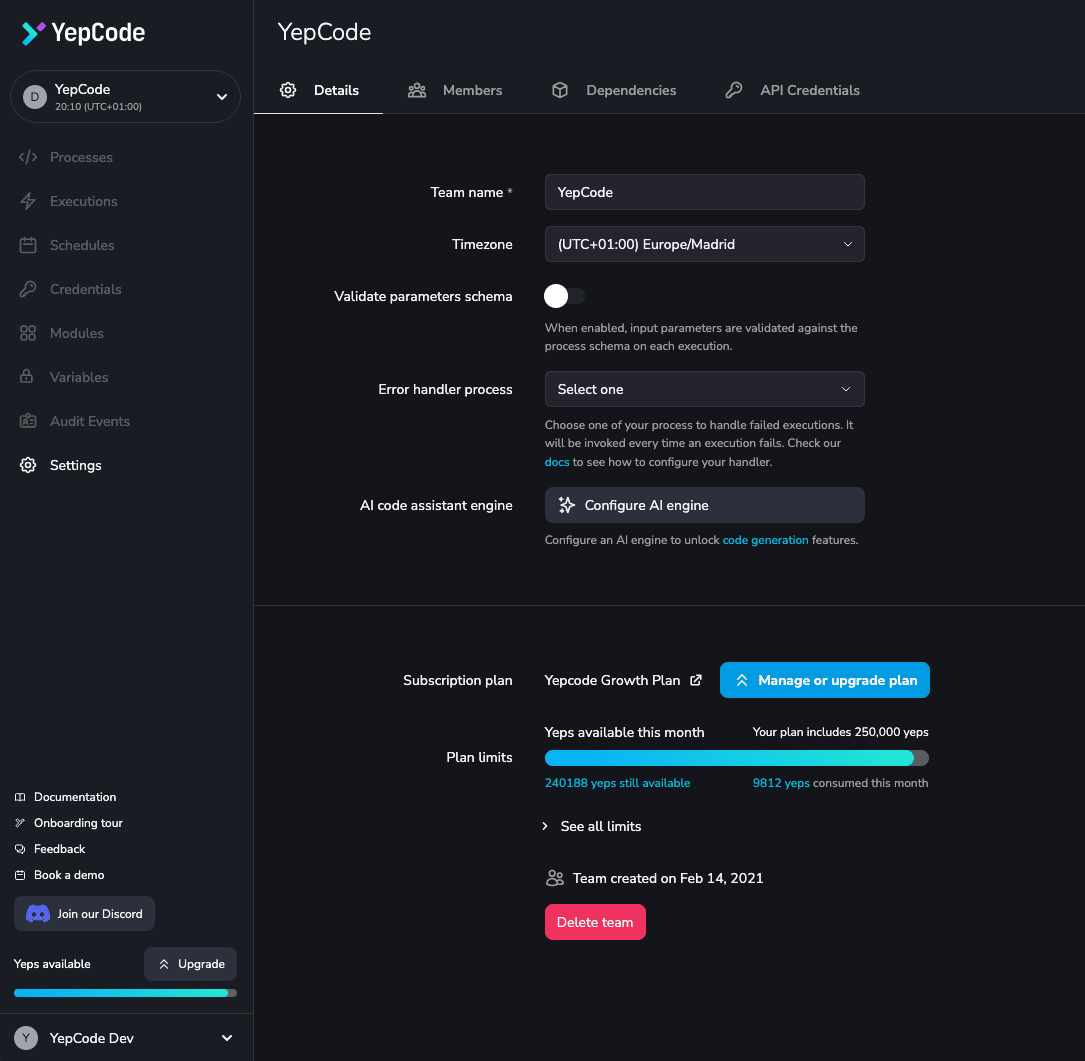Toggle Validate parameters schema switch
This screenshot has height=1061, width=1085.
tap(564, 296)
